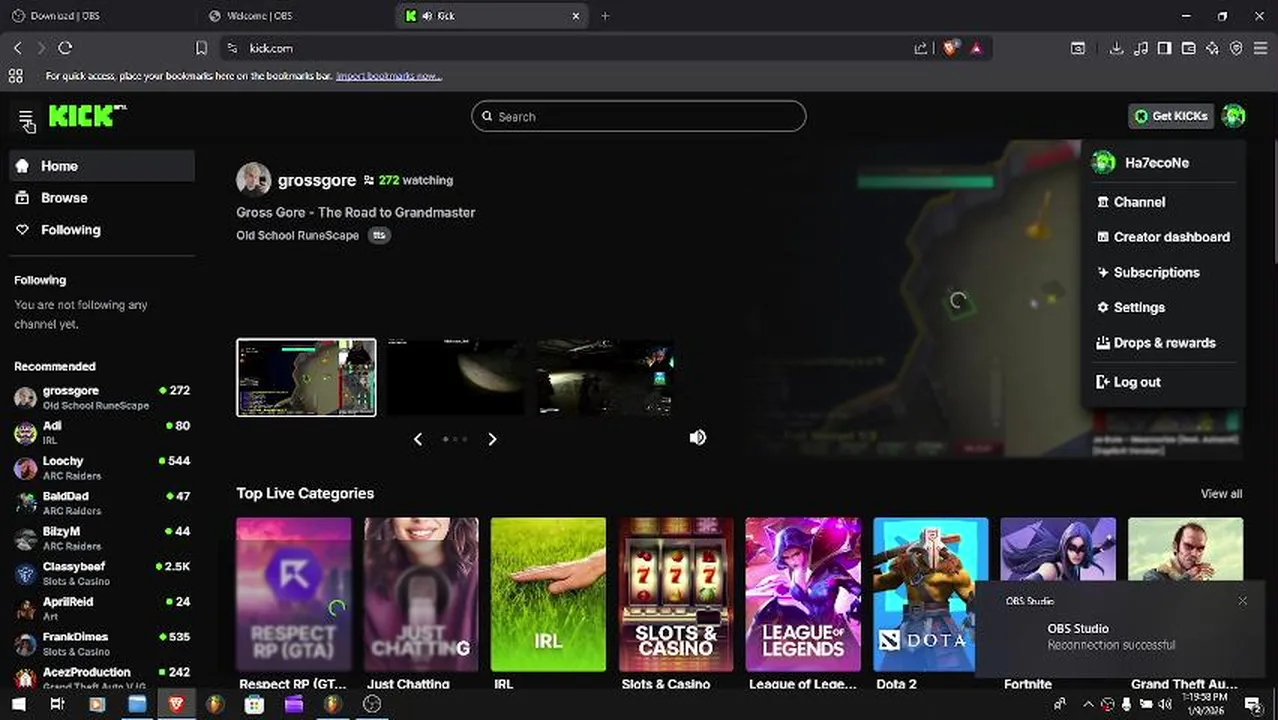The height and width of the screenshot is (720, 1278).
Task: Collapse the Kick sidebar with the hamburger icon
Action: (26, 118)
